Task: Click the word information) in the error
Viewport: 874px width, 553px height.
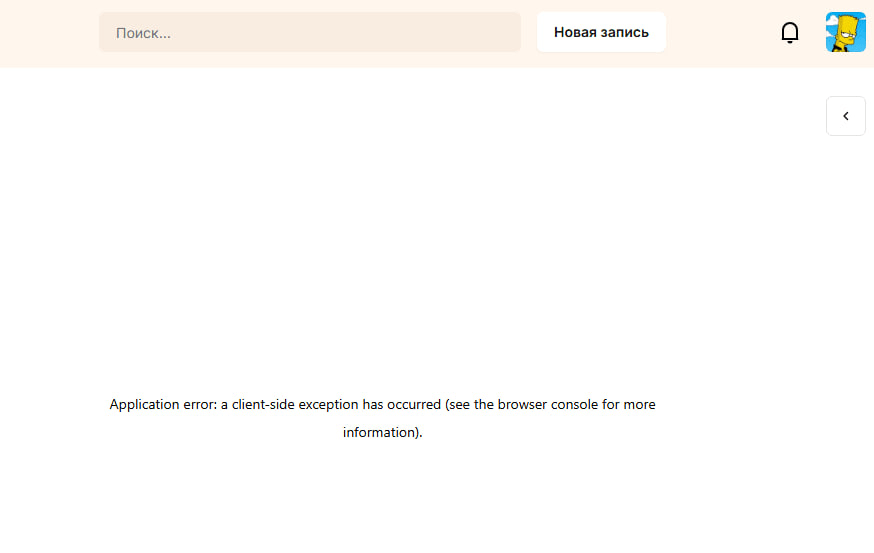Action: point(382,432)
